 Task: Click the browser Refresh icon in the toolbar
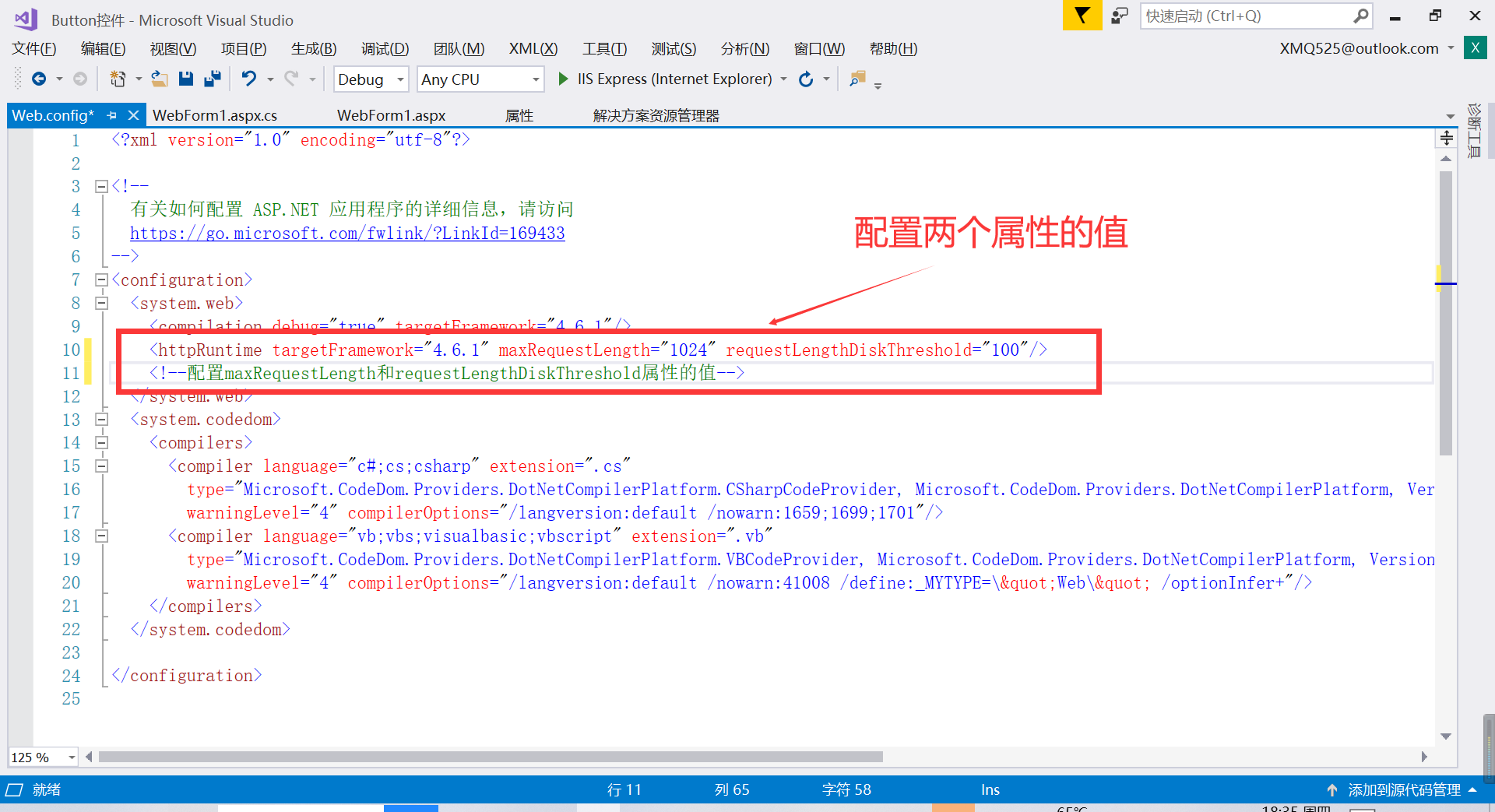pyautogui.click(x=806, y=79)
